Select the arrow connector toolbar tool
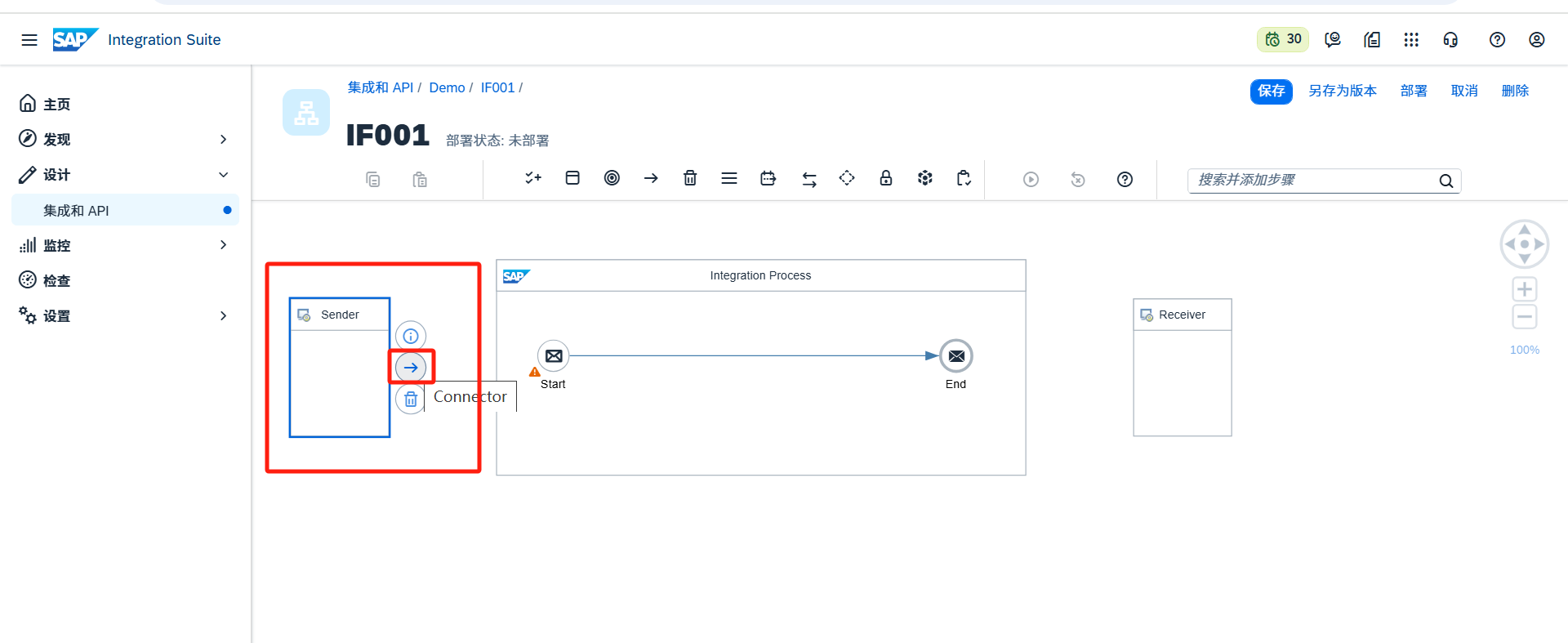1568x643 pixels. [651, 178]
